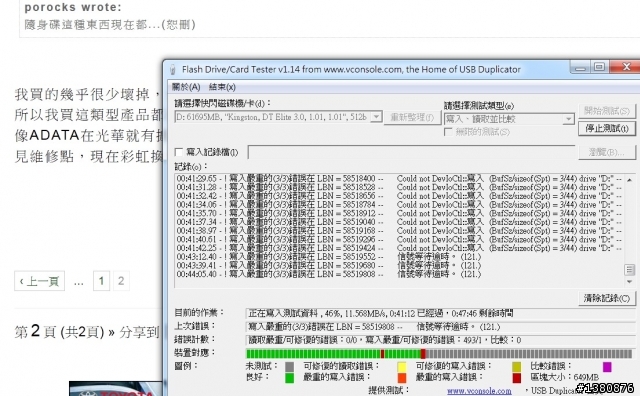Minimize the Flash Drive Tester window
640x396 pixels.
[x=580, y=67]
